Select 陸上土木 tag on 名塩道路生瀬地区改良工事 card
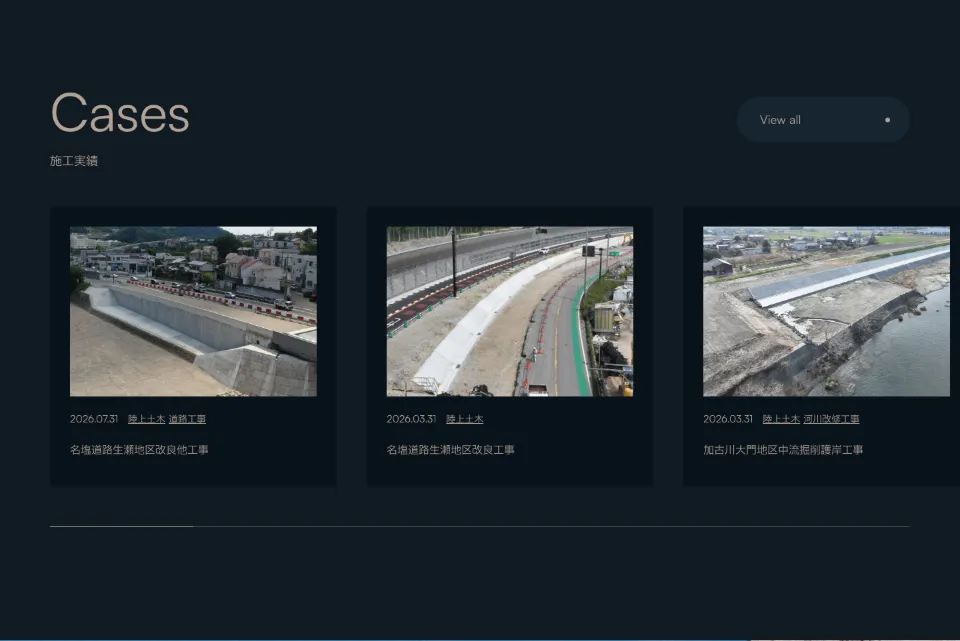Image resolution: width=960 pixels, height=641 pixels. pos(465,419)
